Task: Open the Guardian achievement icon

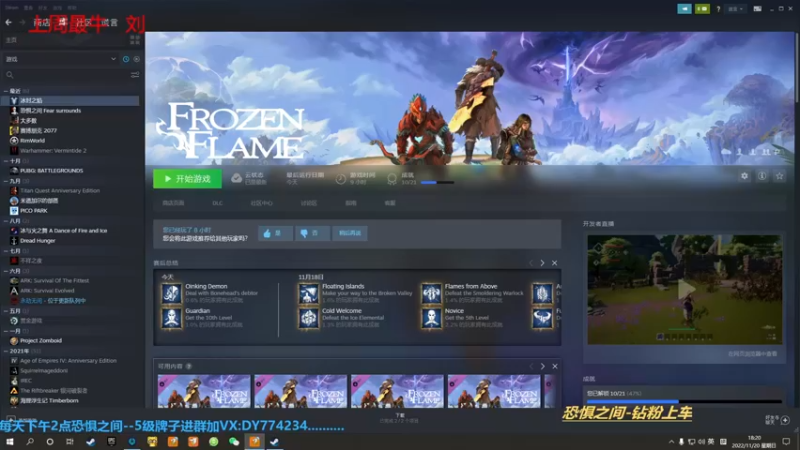Action: point(171,318)
